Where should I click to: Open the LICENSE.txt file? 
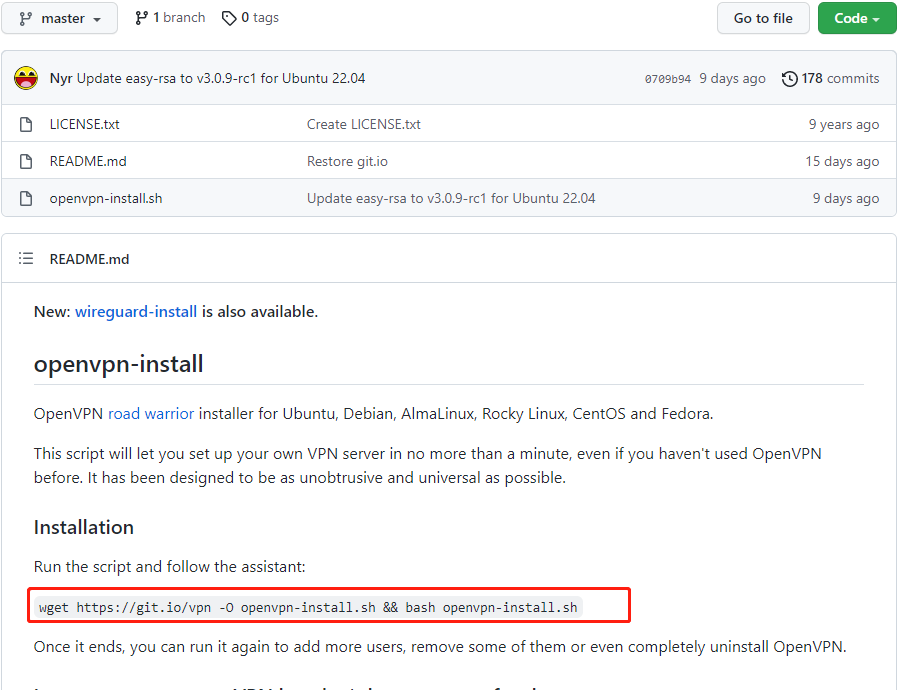[x=84, y=125]
